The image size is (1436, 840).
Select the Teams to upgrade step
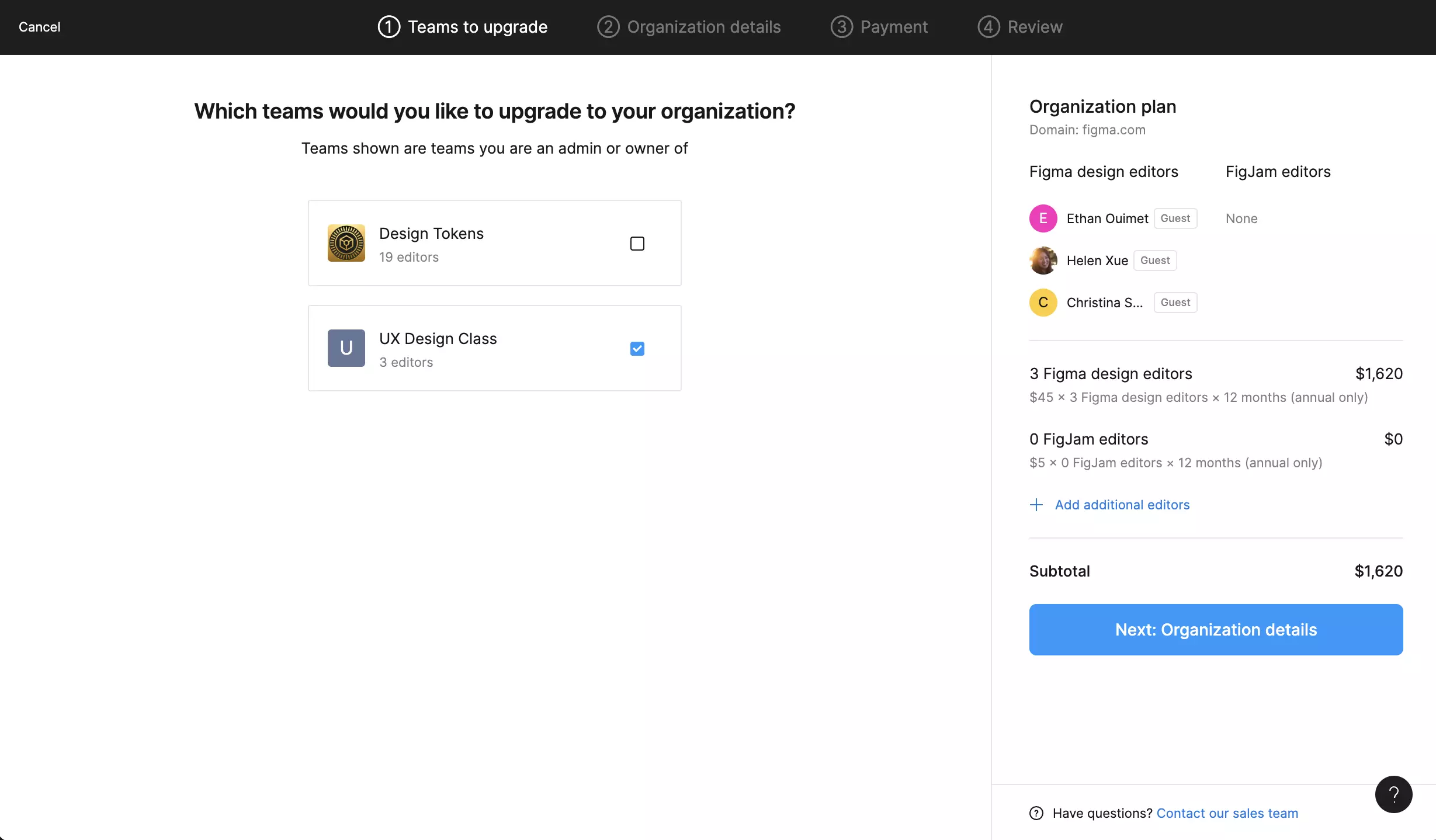tap(477, 27)
